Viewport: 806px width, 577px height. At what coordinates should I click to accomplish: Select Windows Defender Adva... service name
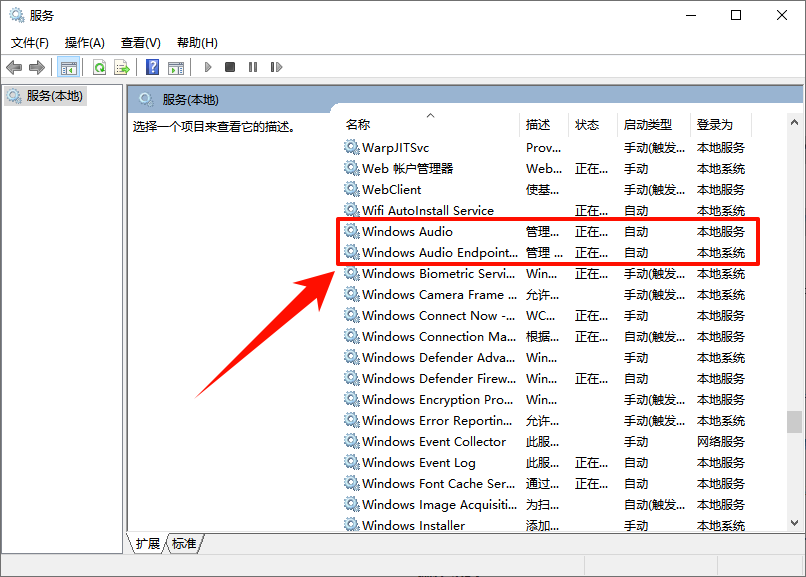point(438,358)
